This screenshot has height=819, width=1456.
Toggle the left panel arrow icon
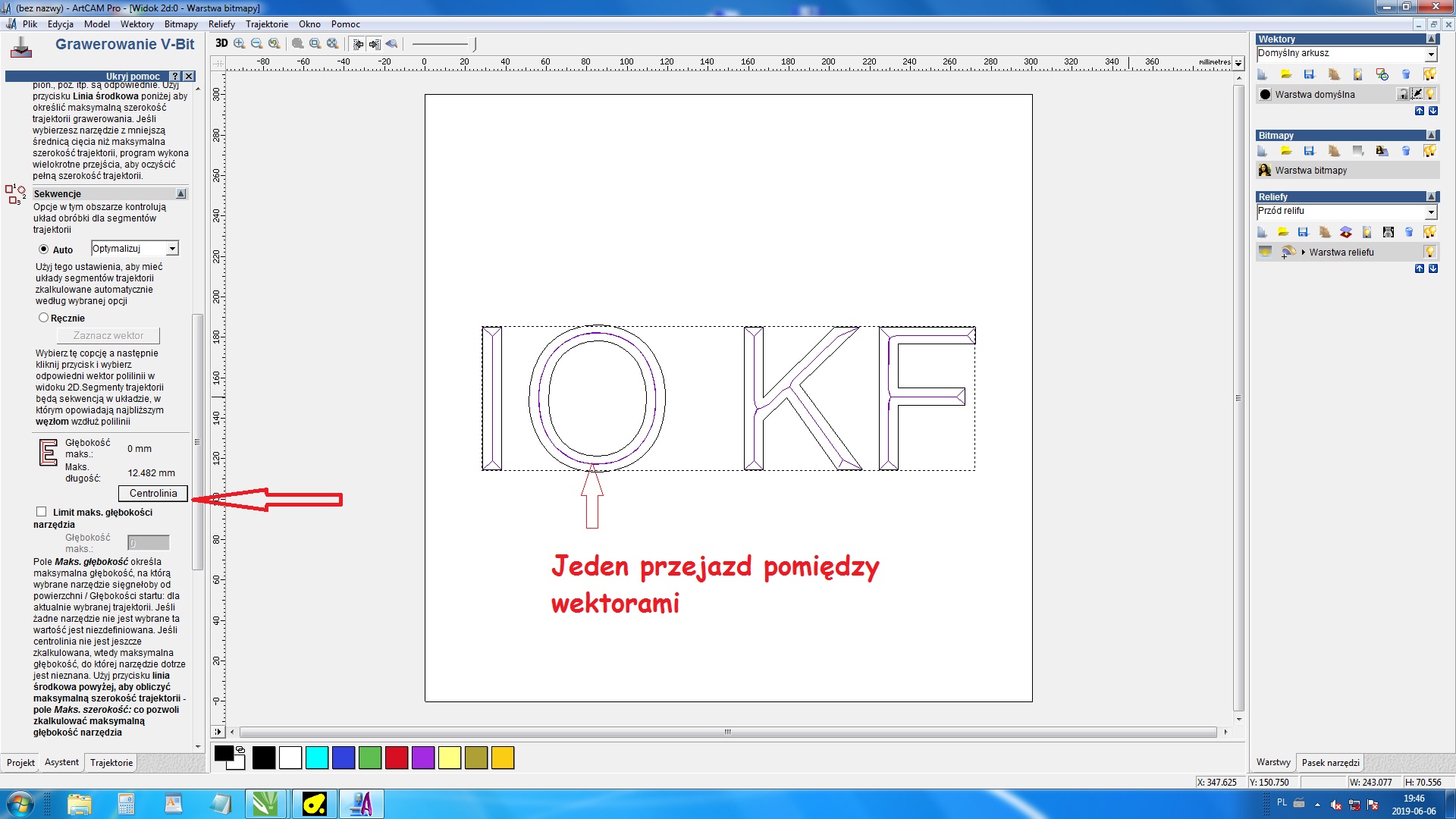tap(358, 43)
